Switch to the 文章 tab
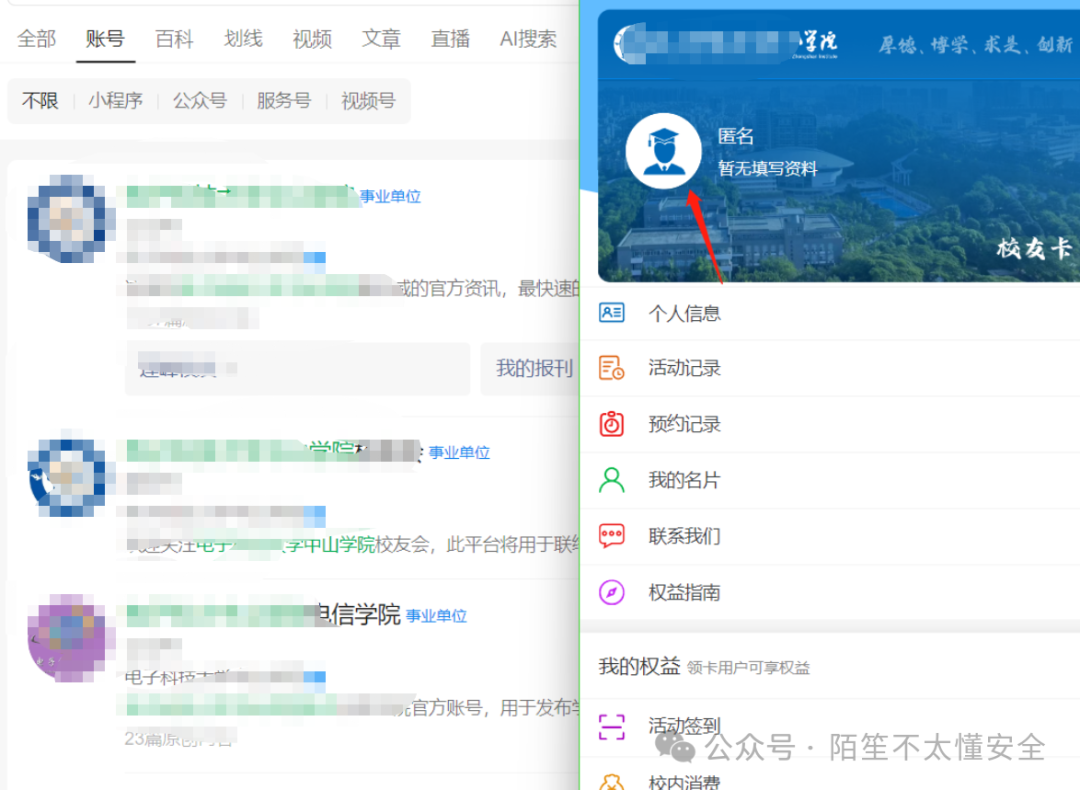The width and height of the screenshot is (1080, 790). (381, 39)
